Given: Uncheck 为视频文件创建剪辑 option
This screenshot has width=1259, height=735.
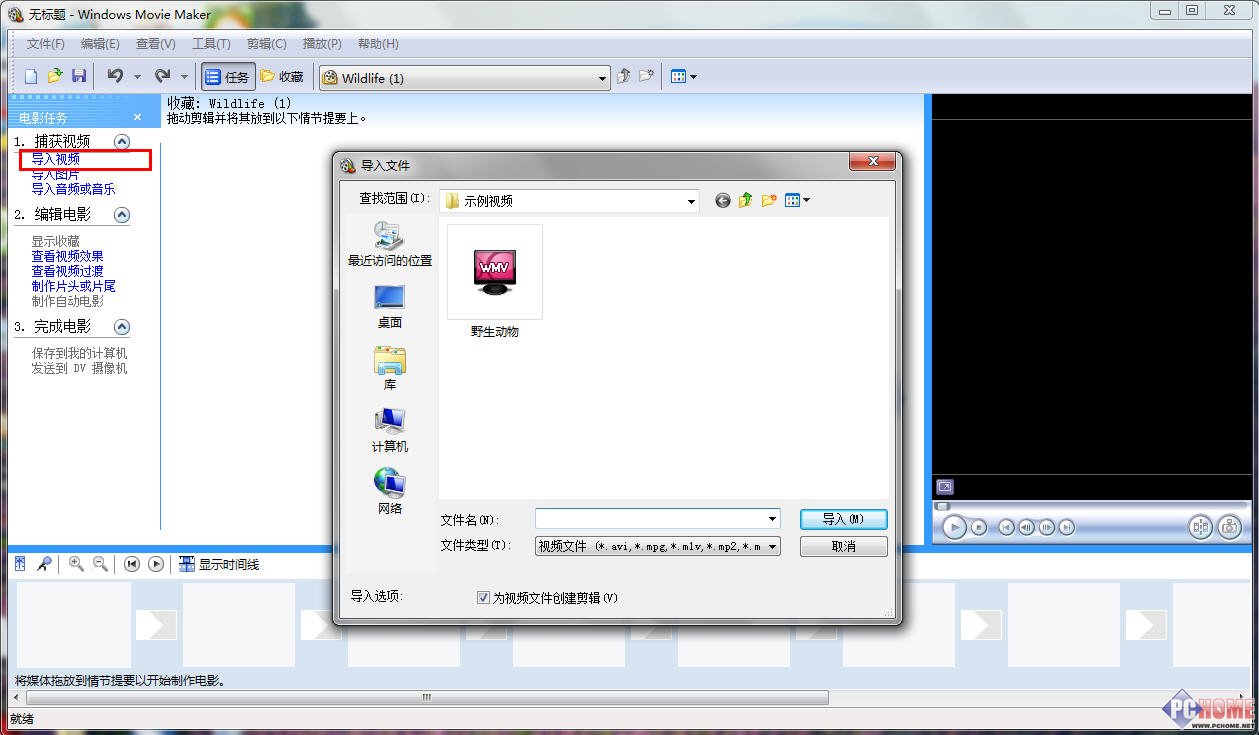Looking at the screenshot, I should [x=482, y=597].
